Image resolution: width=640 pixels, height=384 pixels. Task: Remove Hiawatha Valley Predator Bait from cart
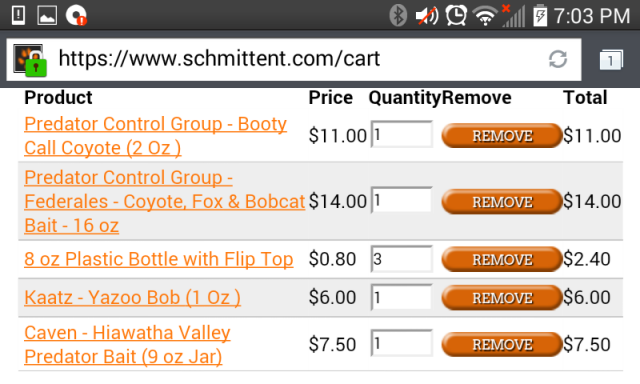coord(502,344)
